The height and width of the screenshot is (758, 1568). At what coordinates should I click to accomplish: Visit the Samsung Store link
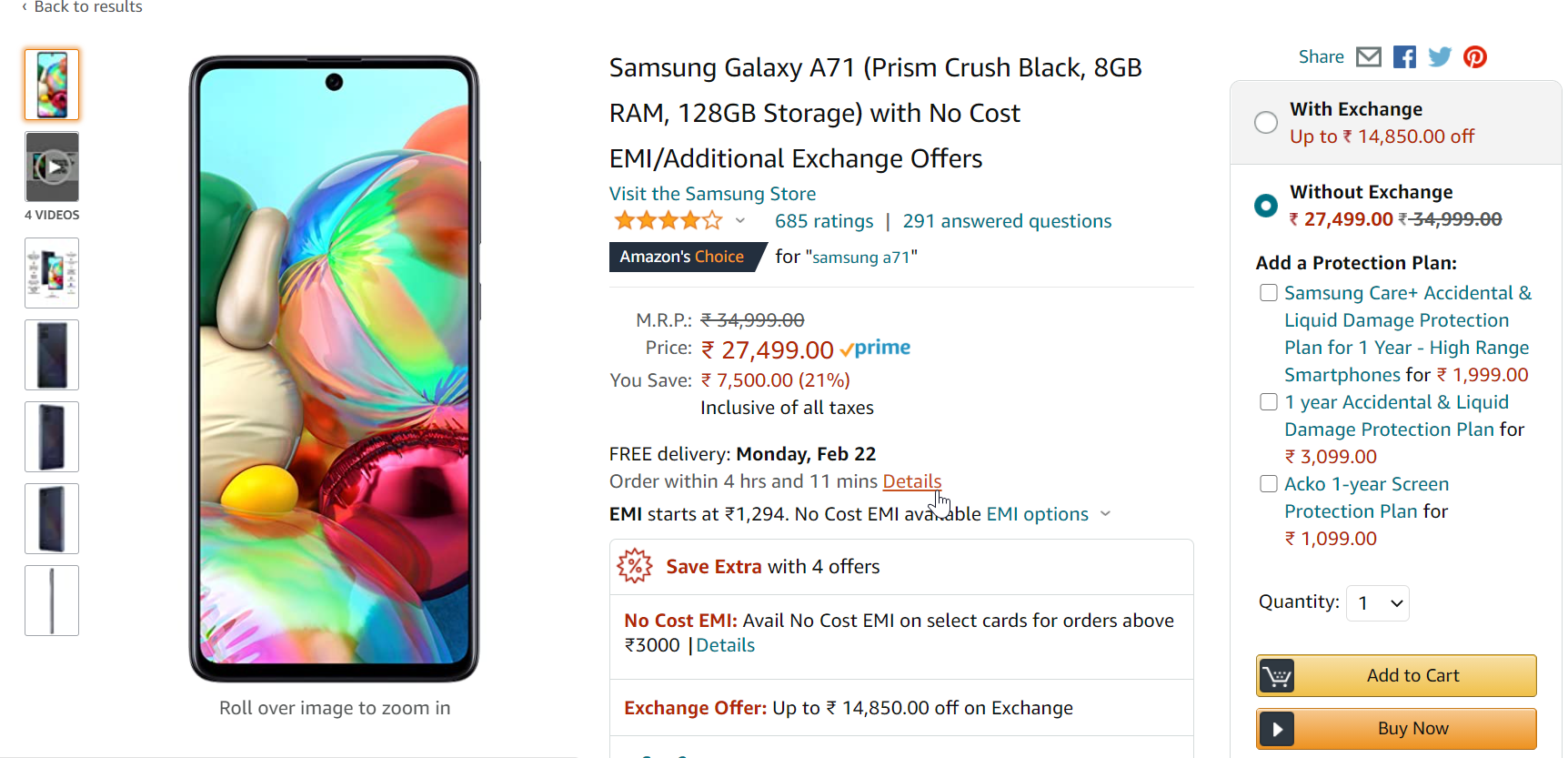click(712, 194)
